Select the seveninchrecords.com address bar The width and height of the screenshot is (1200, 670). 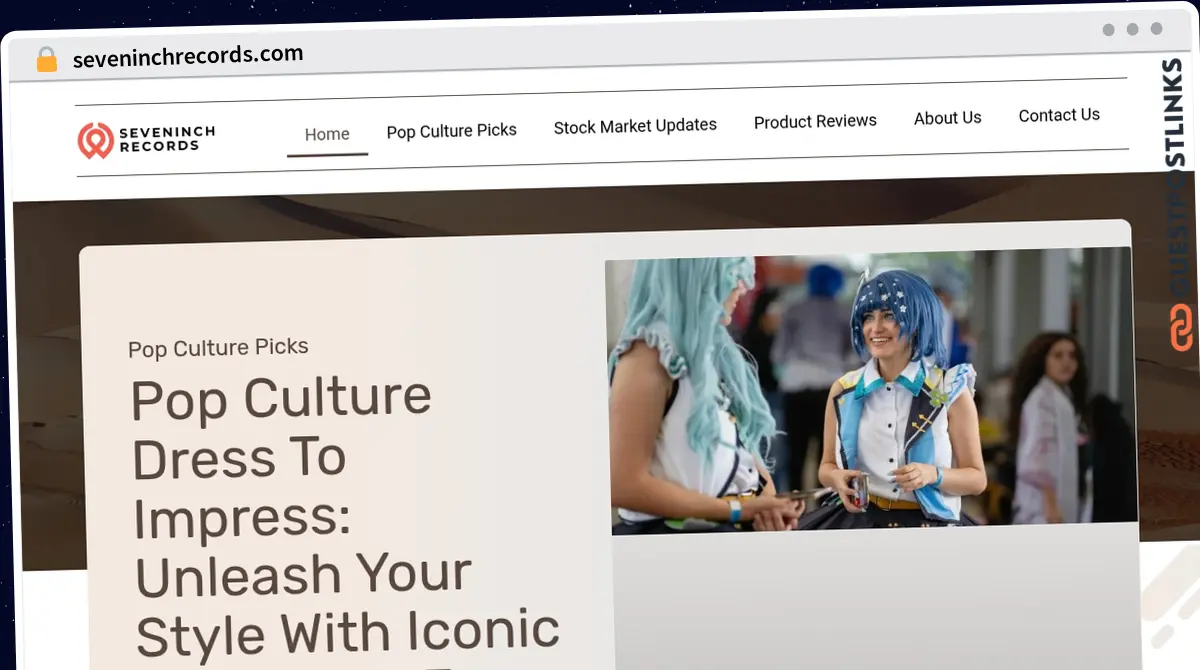coord(186,54)
